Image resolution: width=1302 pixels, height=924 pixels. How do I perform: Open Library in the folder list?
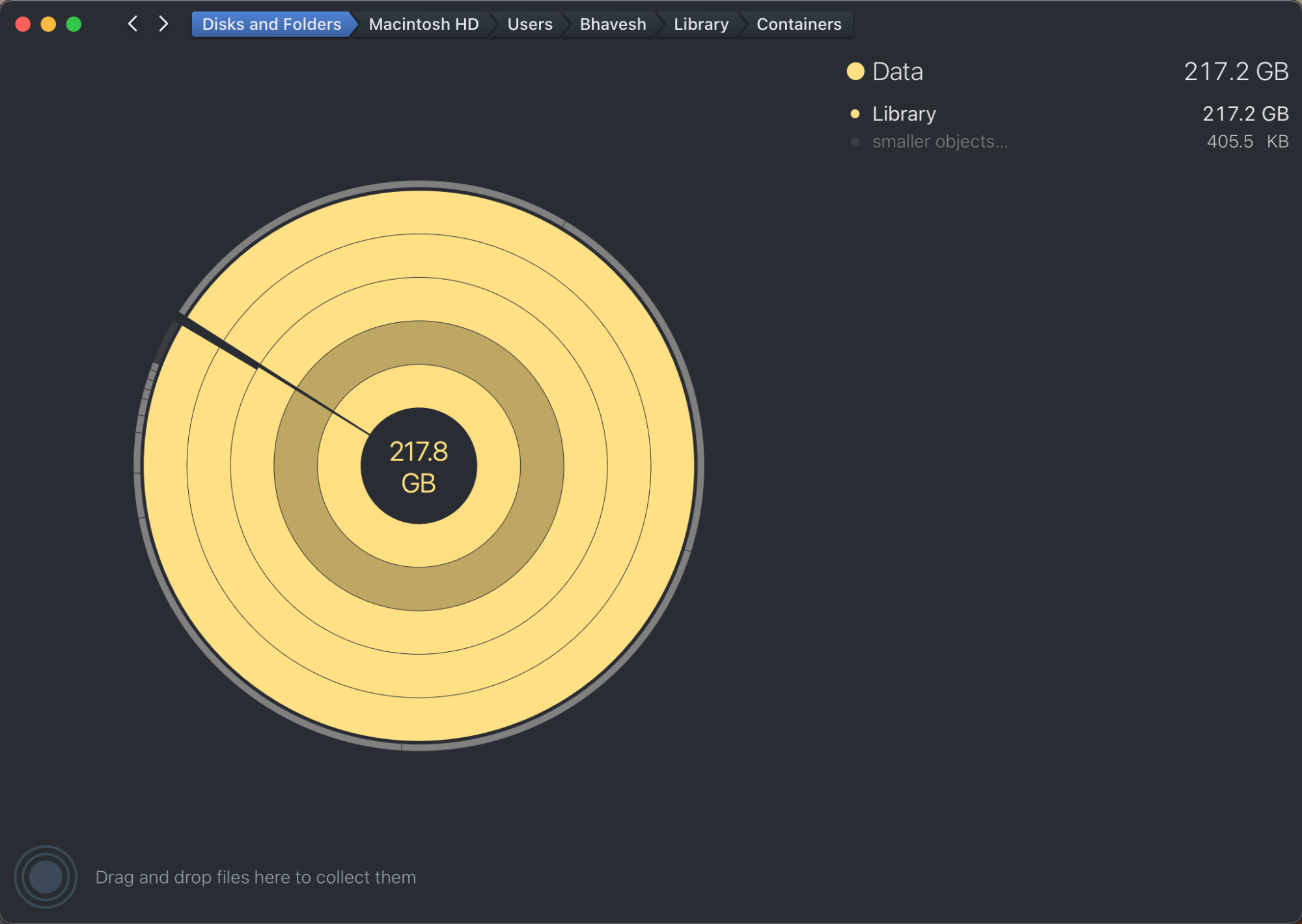(x=904, y=114)
